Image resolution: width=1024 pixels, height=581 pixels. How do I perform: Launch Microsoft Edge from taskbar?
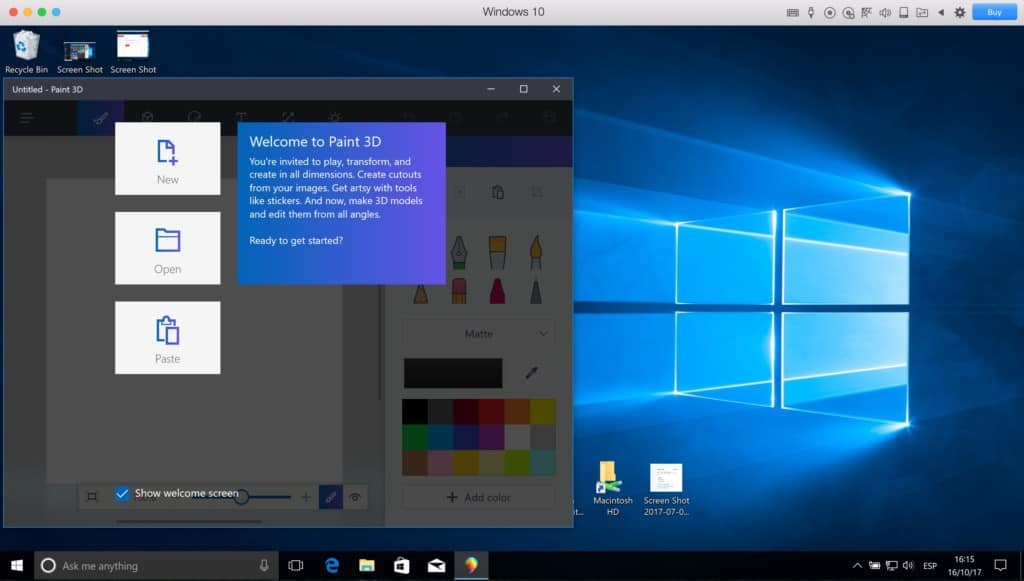click(332, 565)
